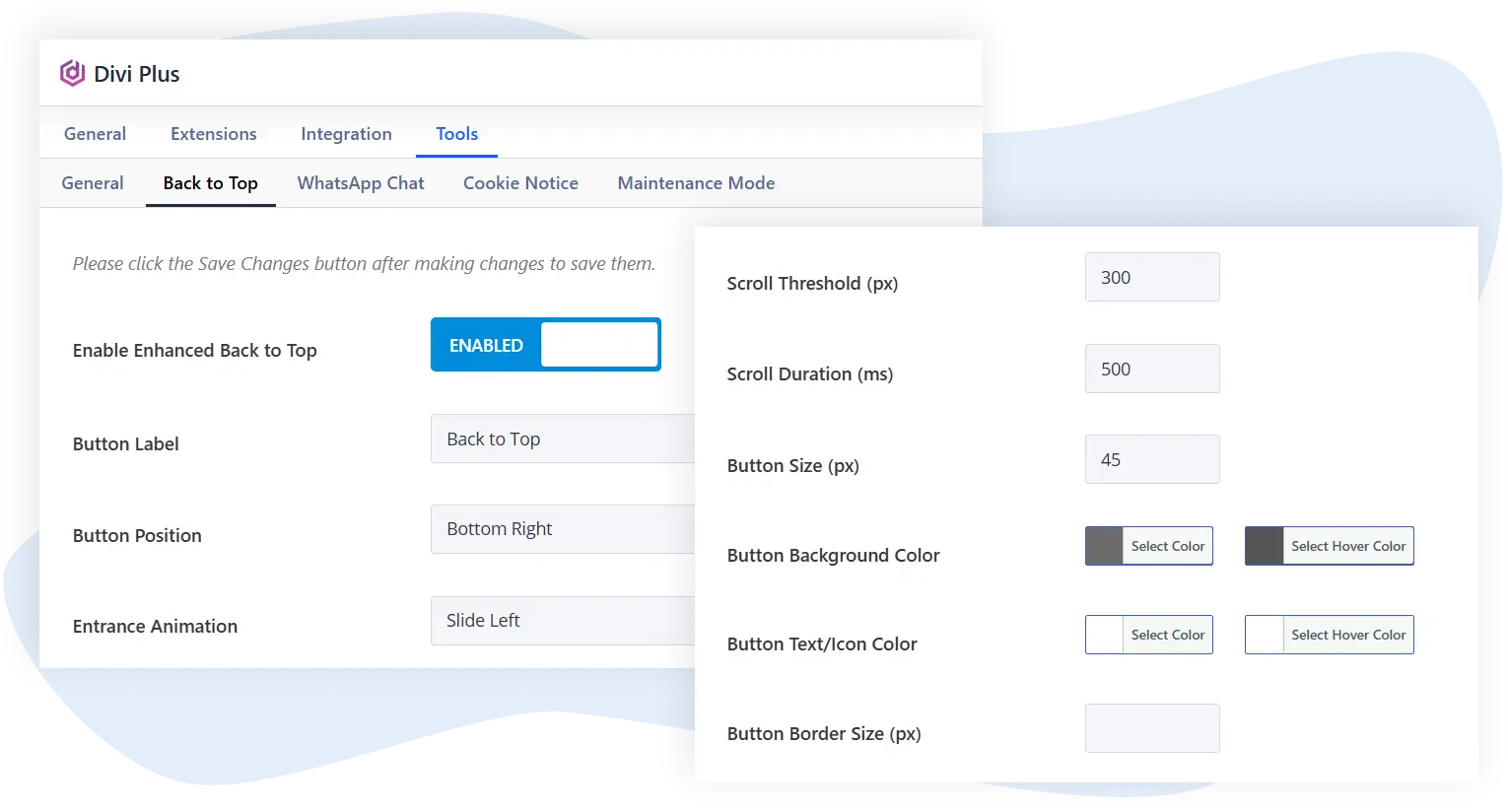Click the Button Size input field

(1152, 459)
